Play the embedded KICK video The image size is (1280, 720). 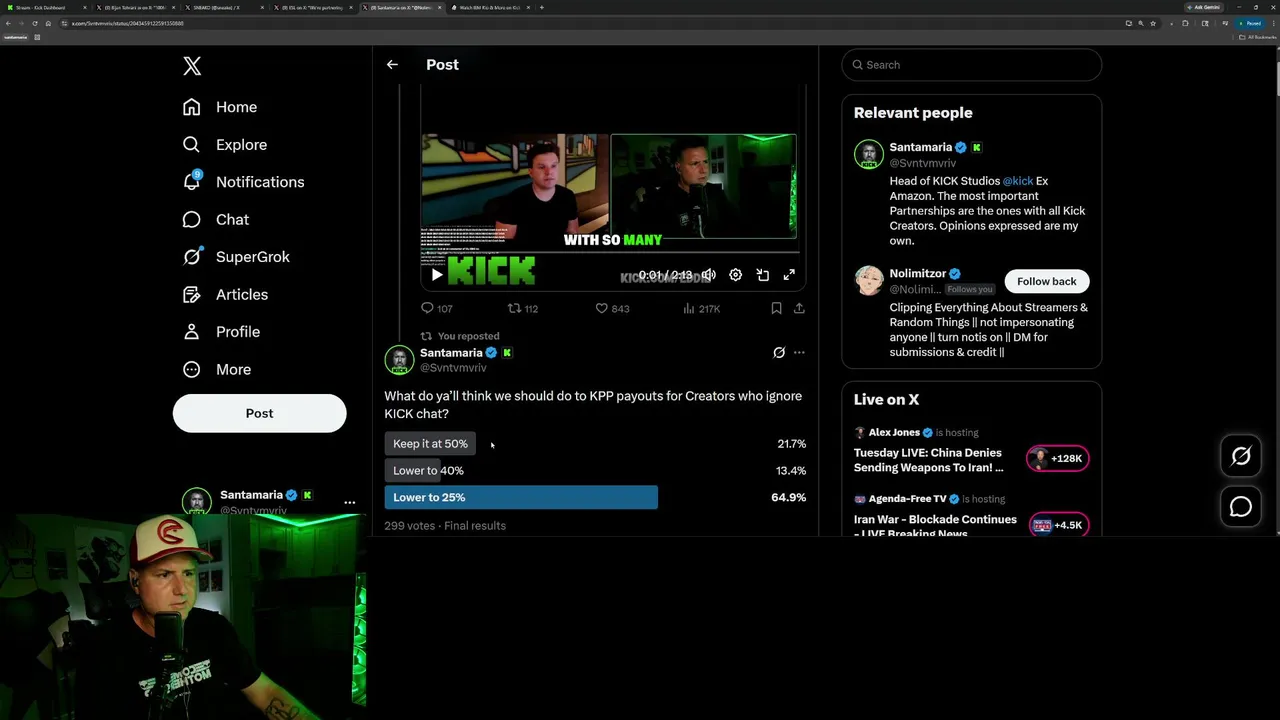(436, 274)
